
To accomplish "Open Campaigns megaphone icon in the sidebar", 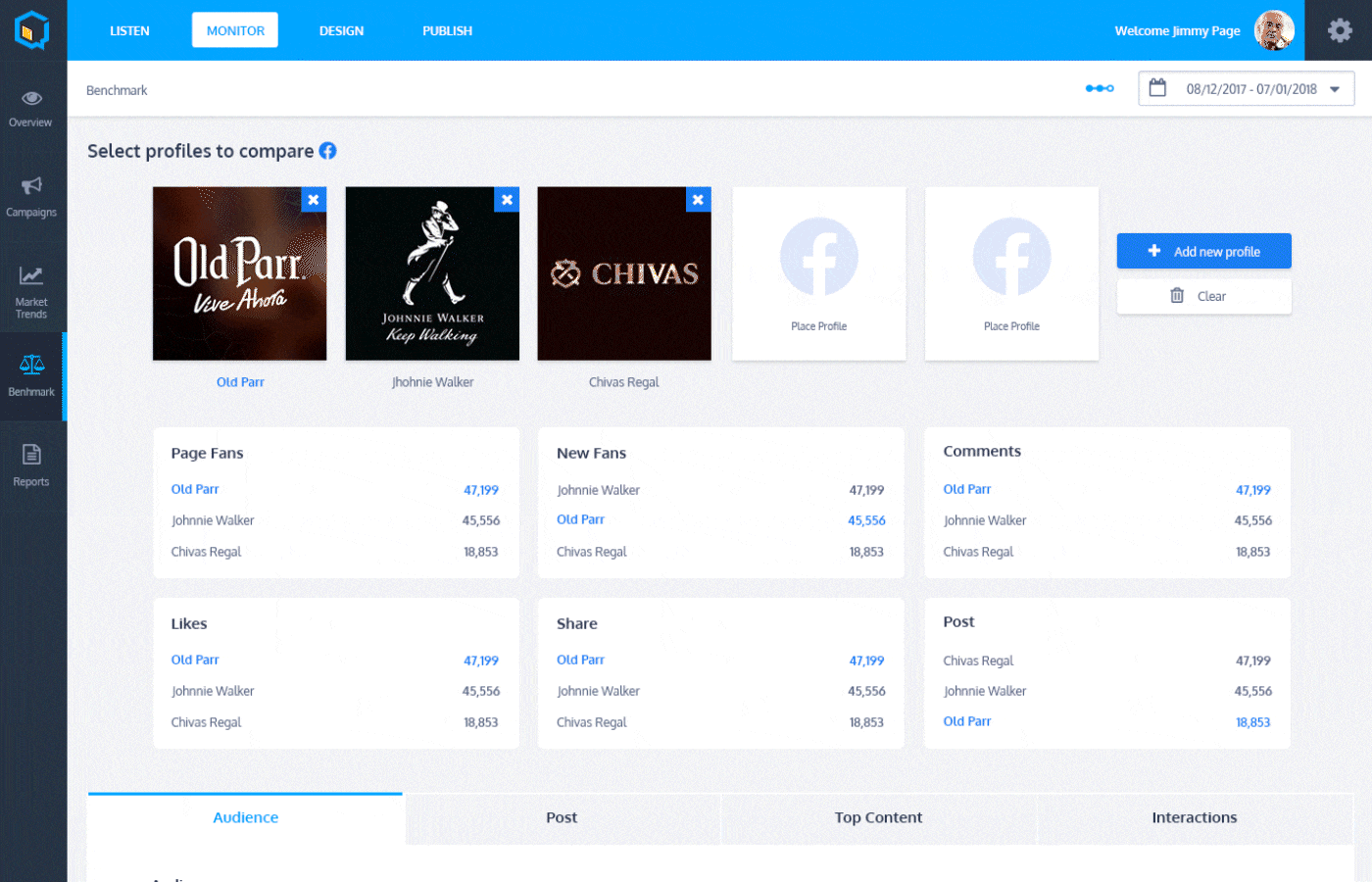I will tap(31, 185).
